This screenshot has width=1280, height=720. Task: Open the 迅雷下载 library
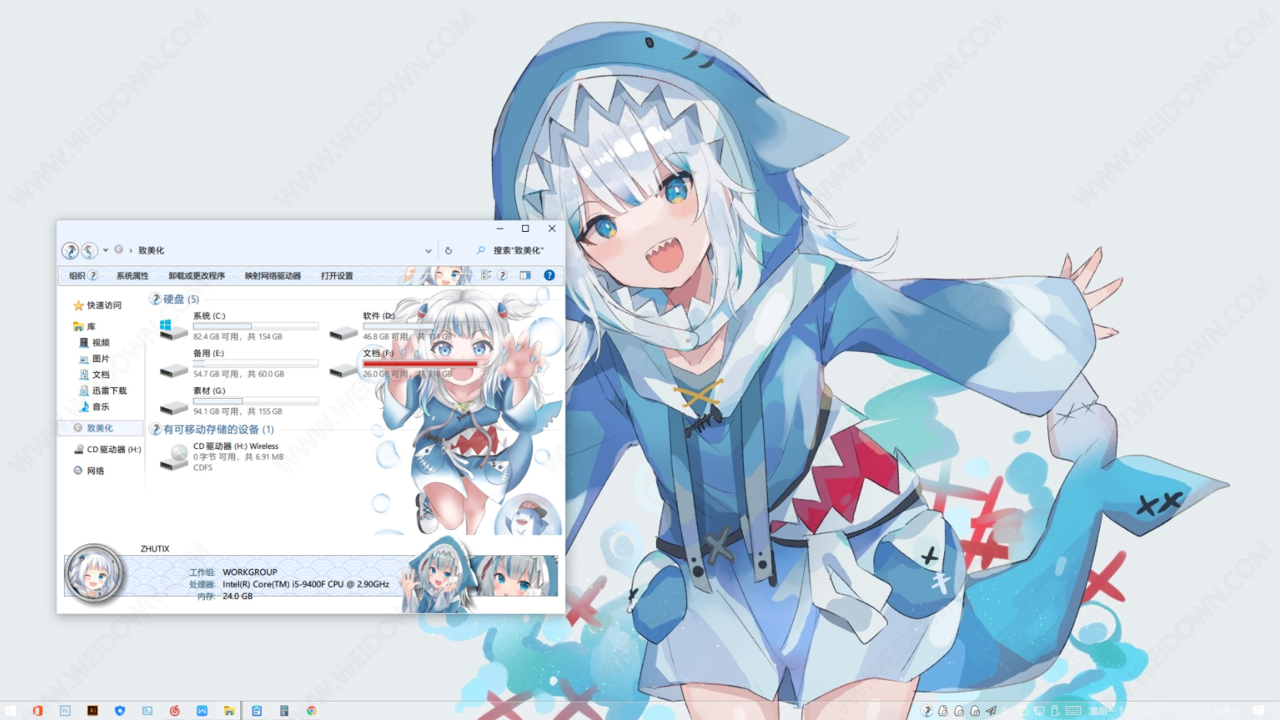(x=103, y=391)
